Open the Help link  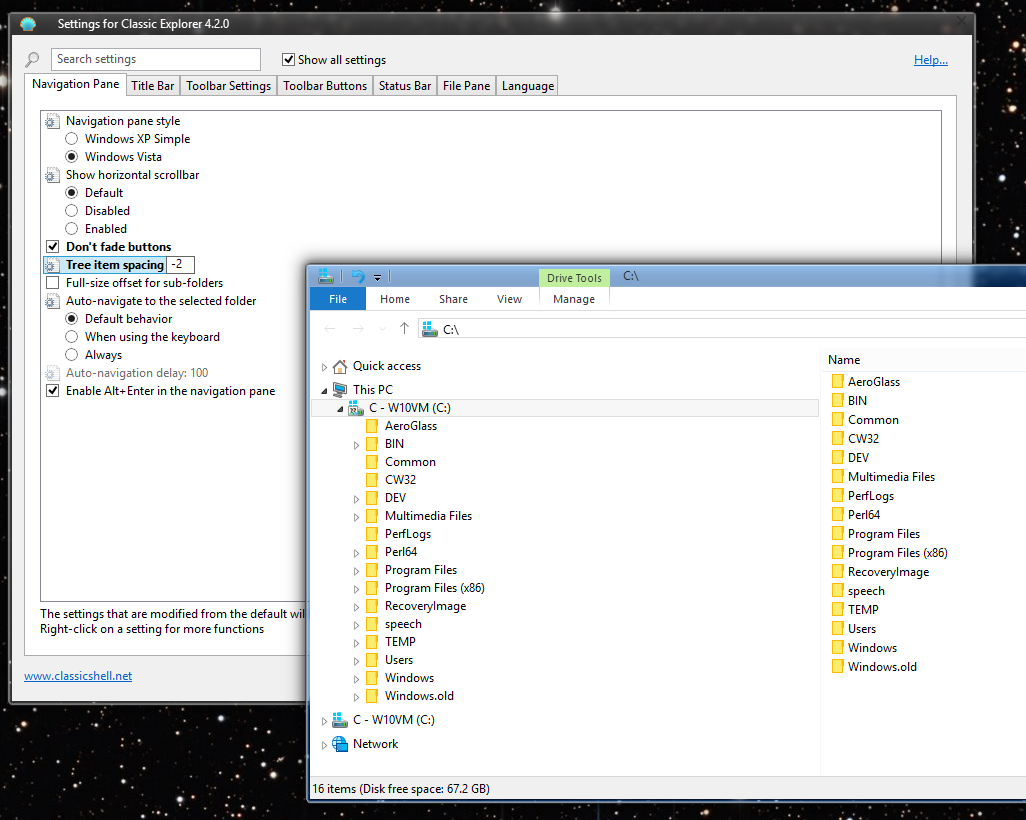point(930,60)
